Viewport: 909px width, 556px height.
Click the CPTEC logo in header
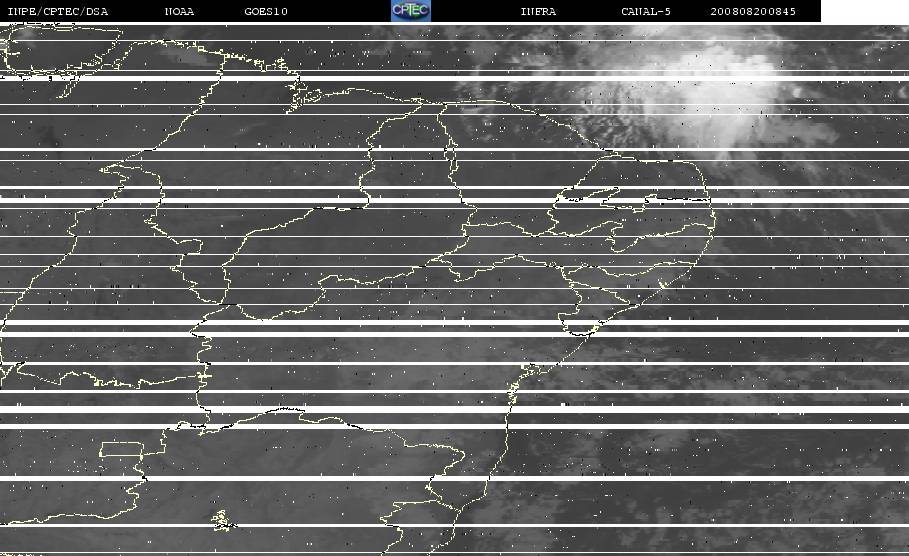tap(410, 10)
